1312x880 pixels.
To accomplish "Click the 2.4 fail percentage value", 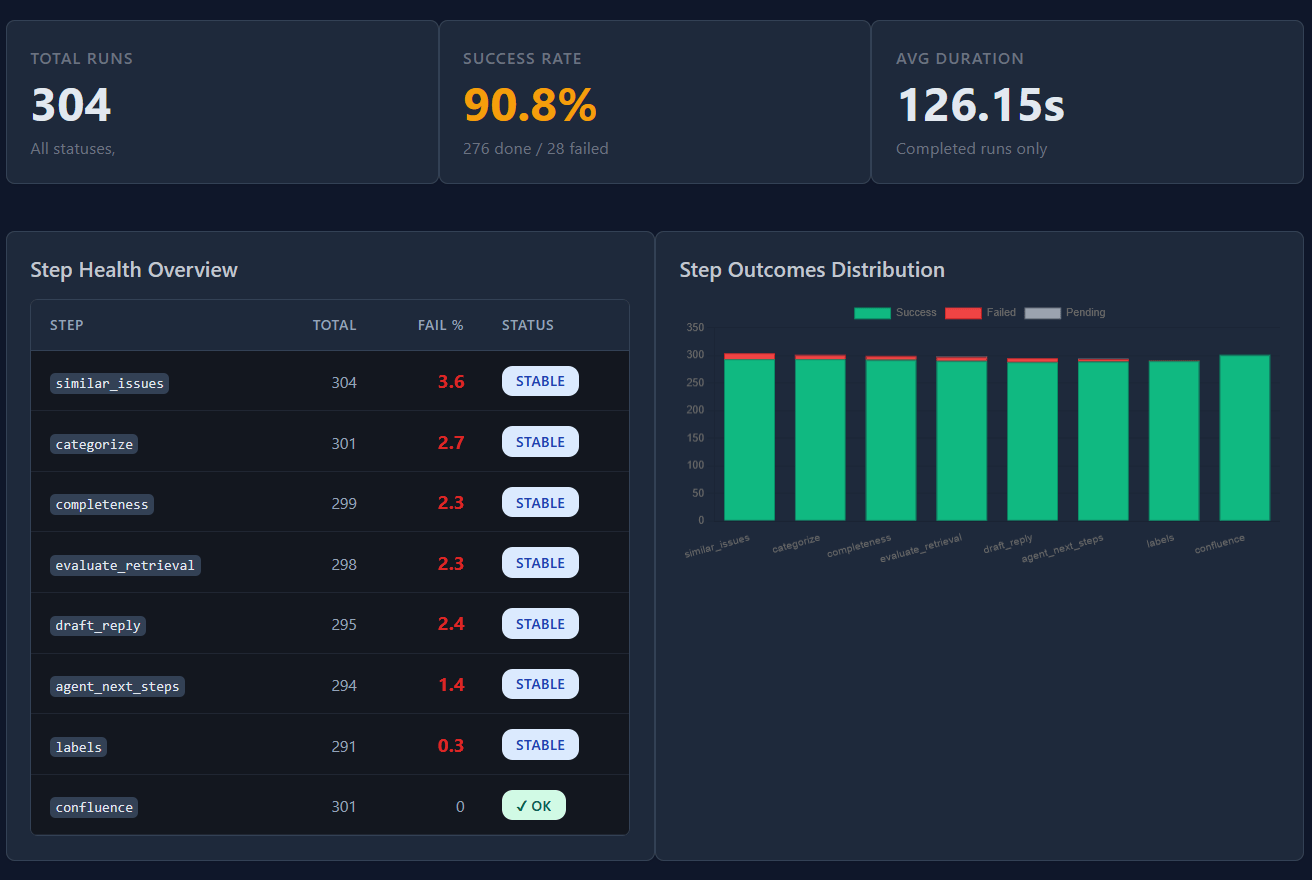I will point(451,624).
